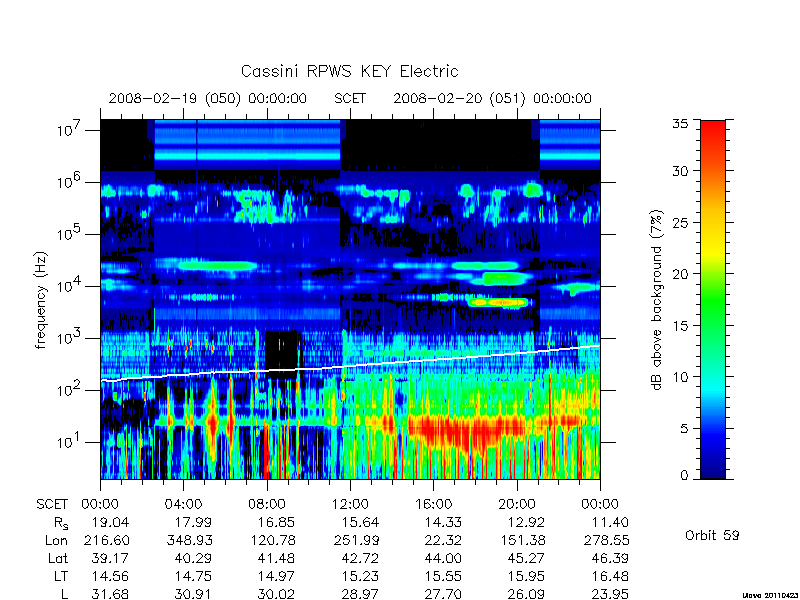
Task: Click the L value '23.95'
Action: click(x=609, y=594)
